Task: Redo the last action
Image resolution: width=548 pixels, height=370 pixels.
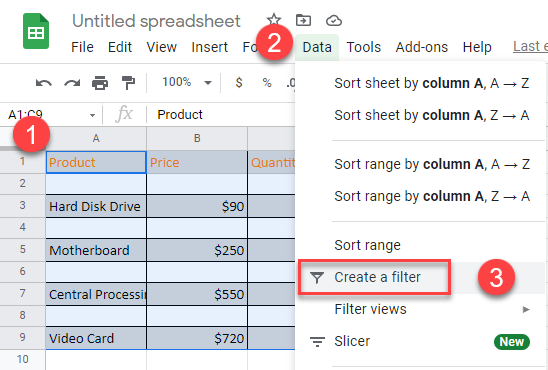Action: [72, 83]
